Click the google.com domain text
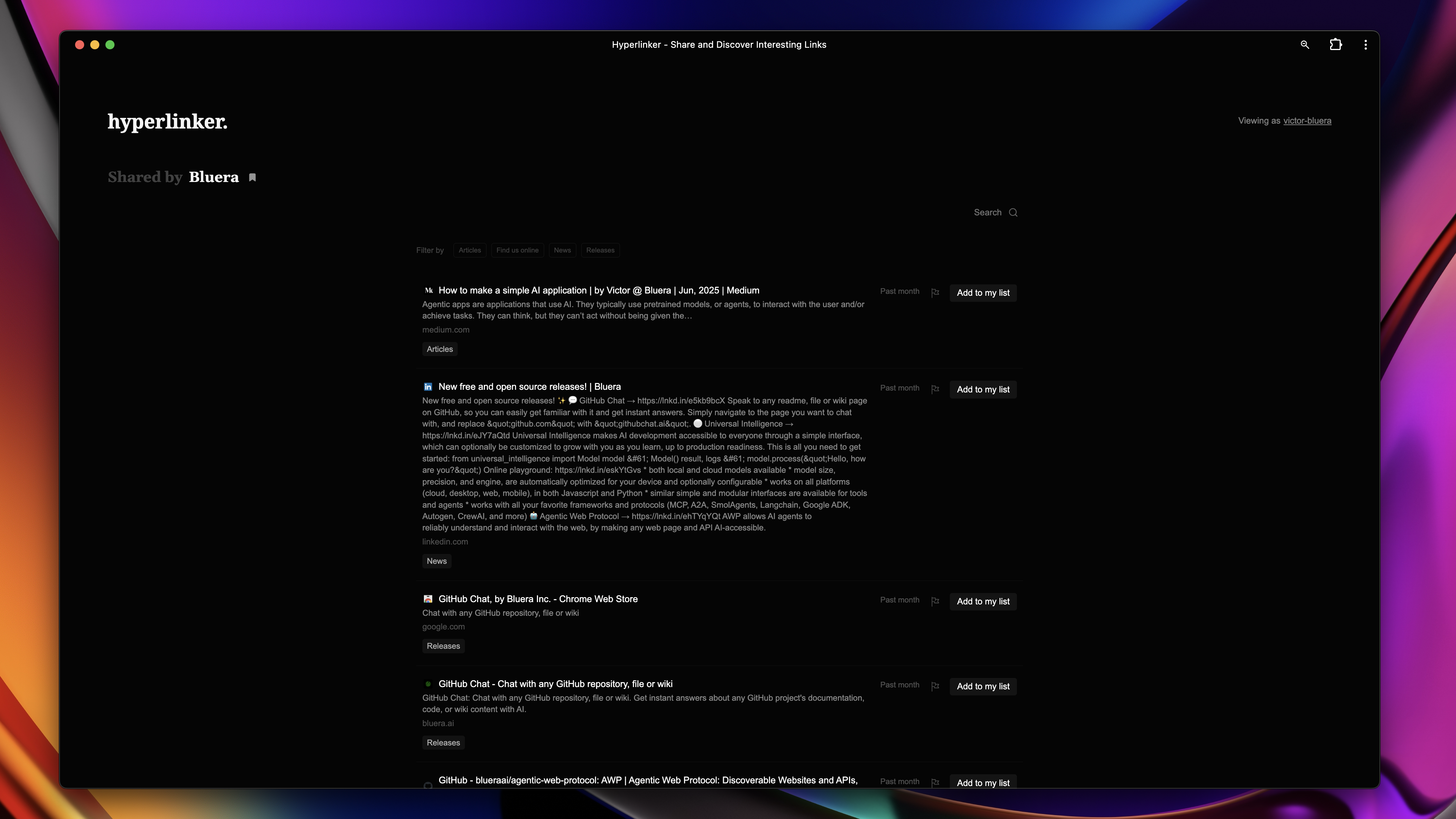 [443, 627]
